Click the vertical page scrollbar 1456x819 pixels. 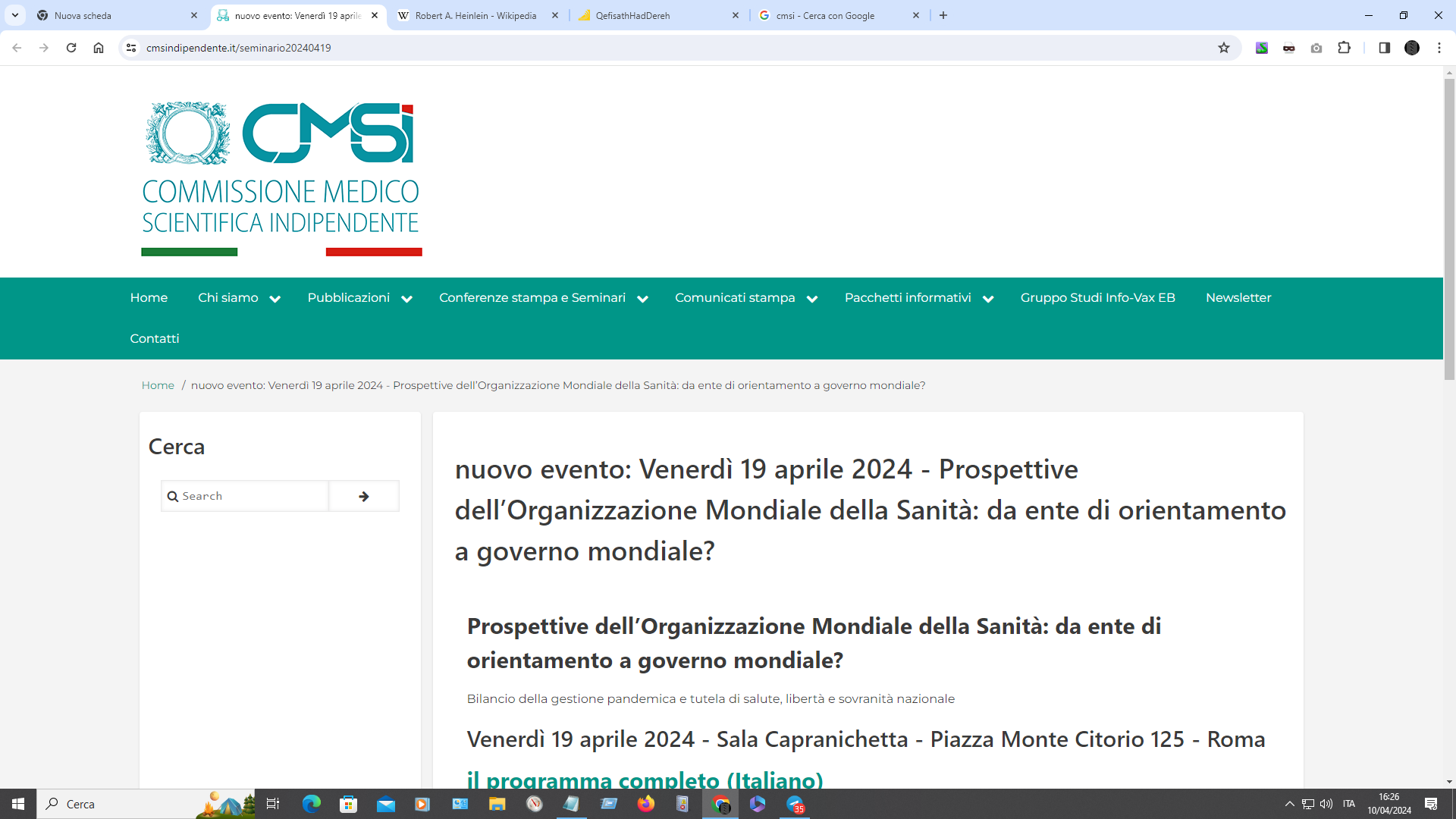(1449, 227)
